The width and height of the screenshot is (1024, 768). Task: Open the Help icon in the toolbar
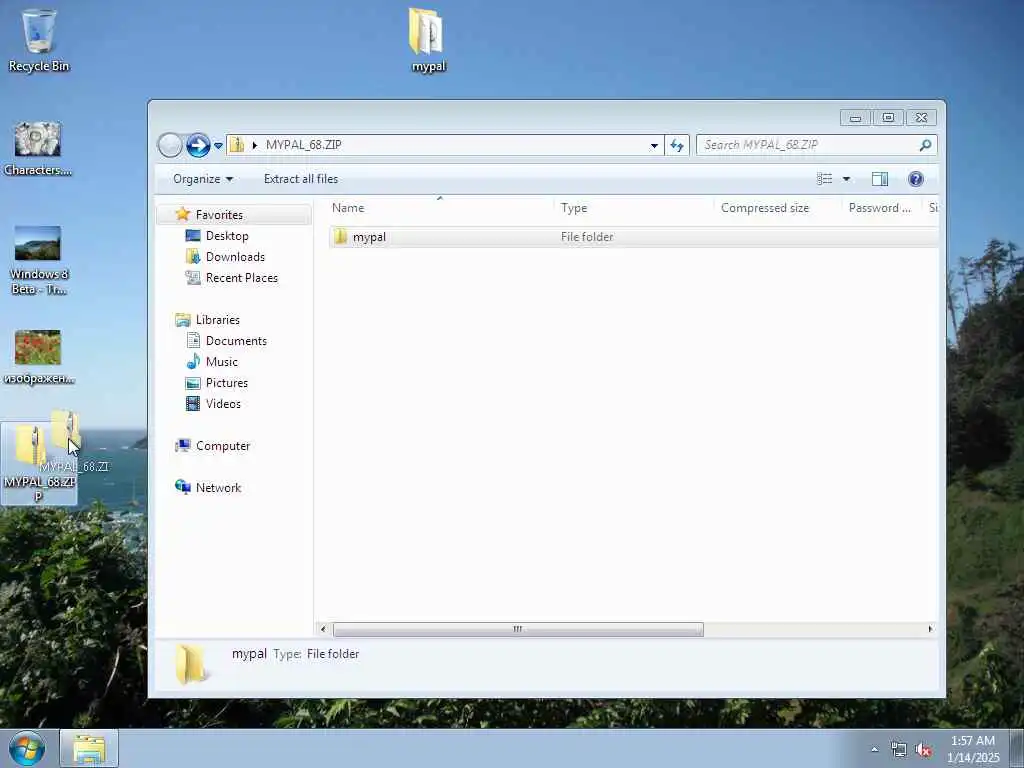click(916, 179)
